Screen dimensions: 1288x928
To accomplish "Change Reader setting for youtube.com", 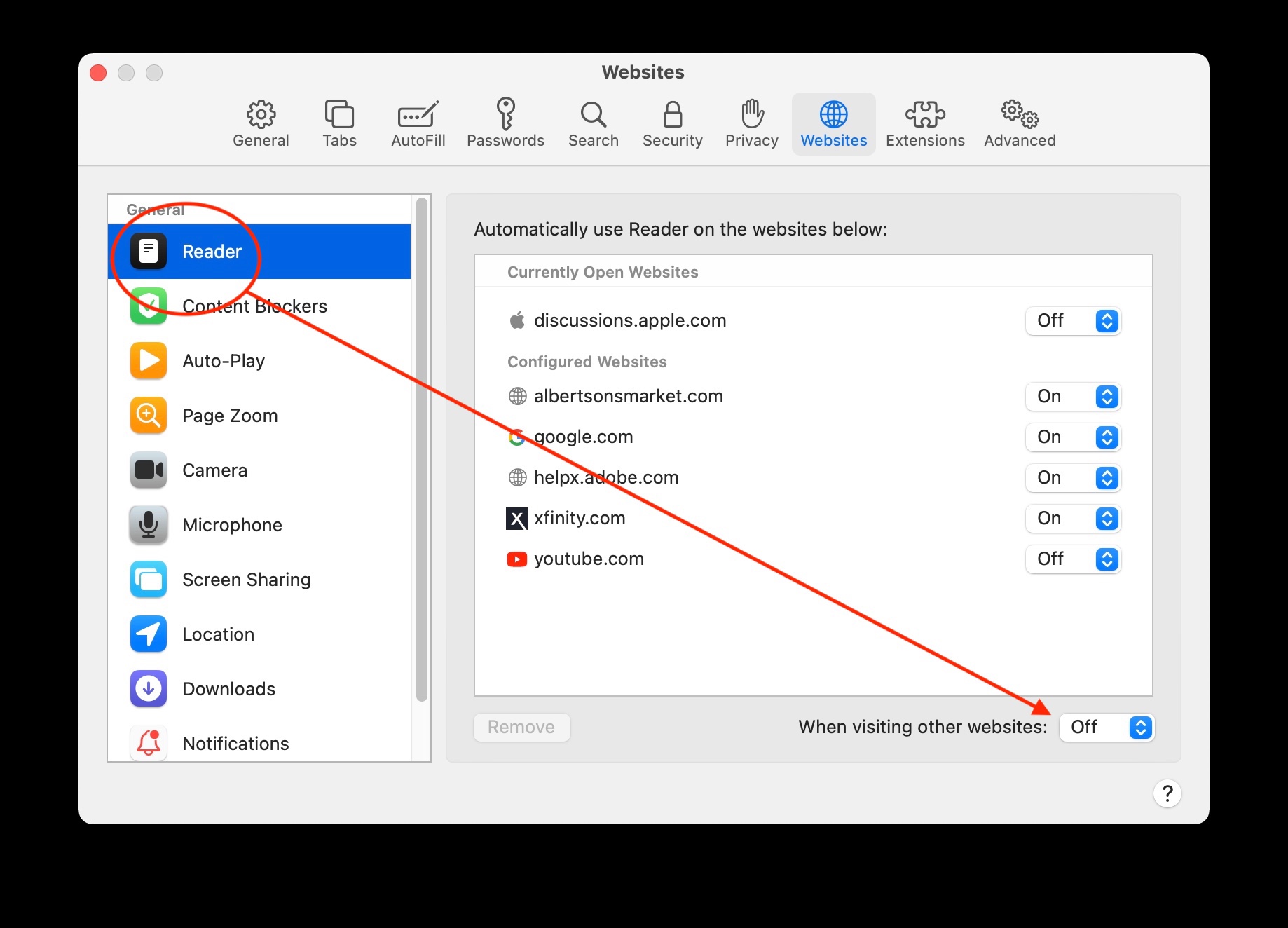I will tap(1073, 559).
